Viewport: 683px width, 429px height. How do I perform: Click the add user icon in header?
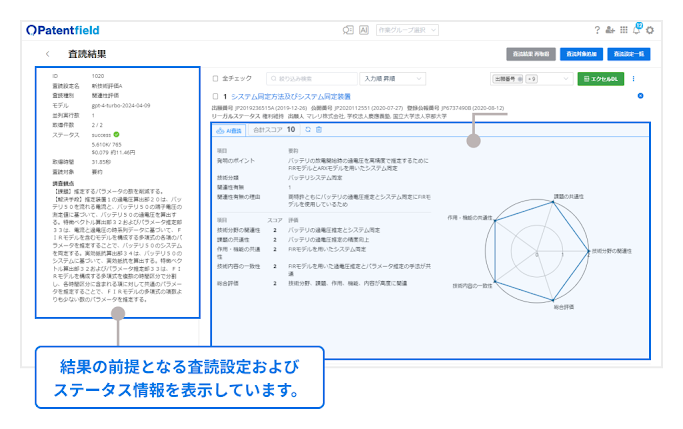click(x=611, y=30)
